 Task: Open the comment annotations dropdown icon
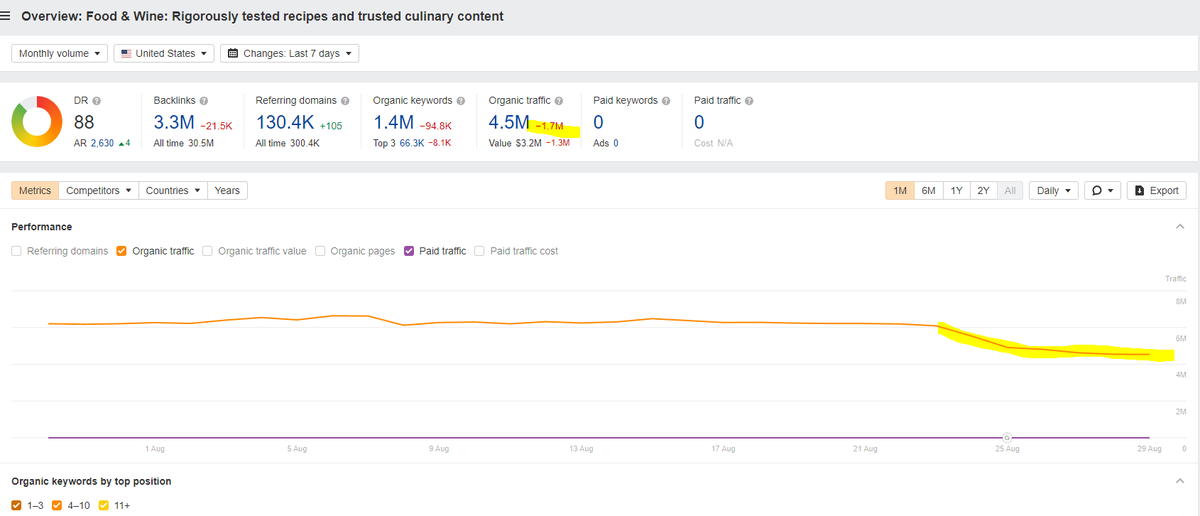pyautogui.click(x=1103, y=190)
